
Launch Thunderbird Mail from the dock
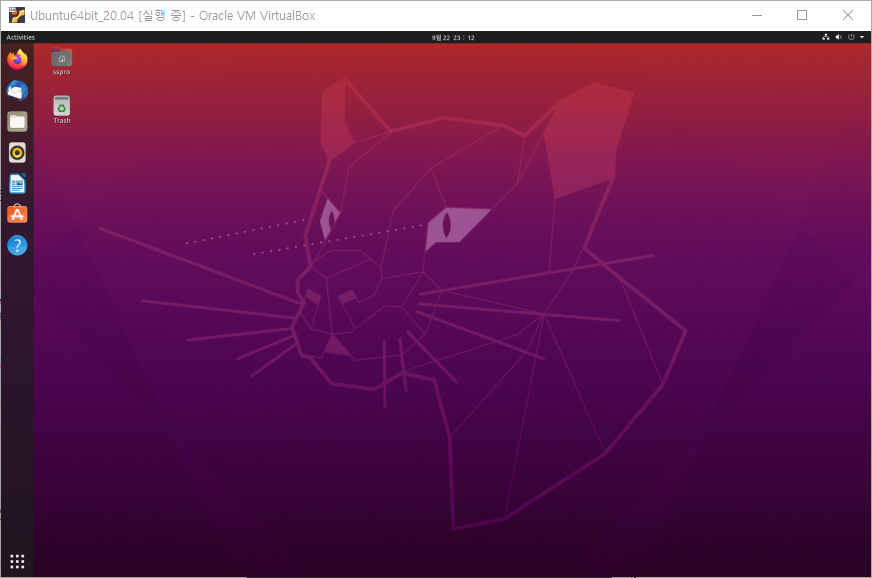coord(17,90)
